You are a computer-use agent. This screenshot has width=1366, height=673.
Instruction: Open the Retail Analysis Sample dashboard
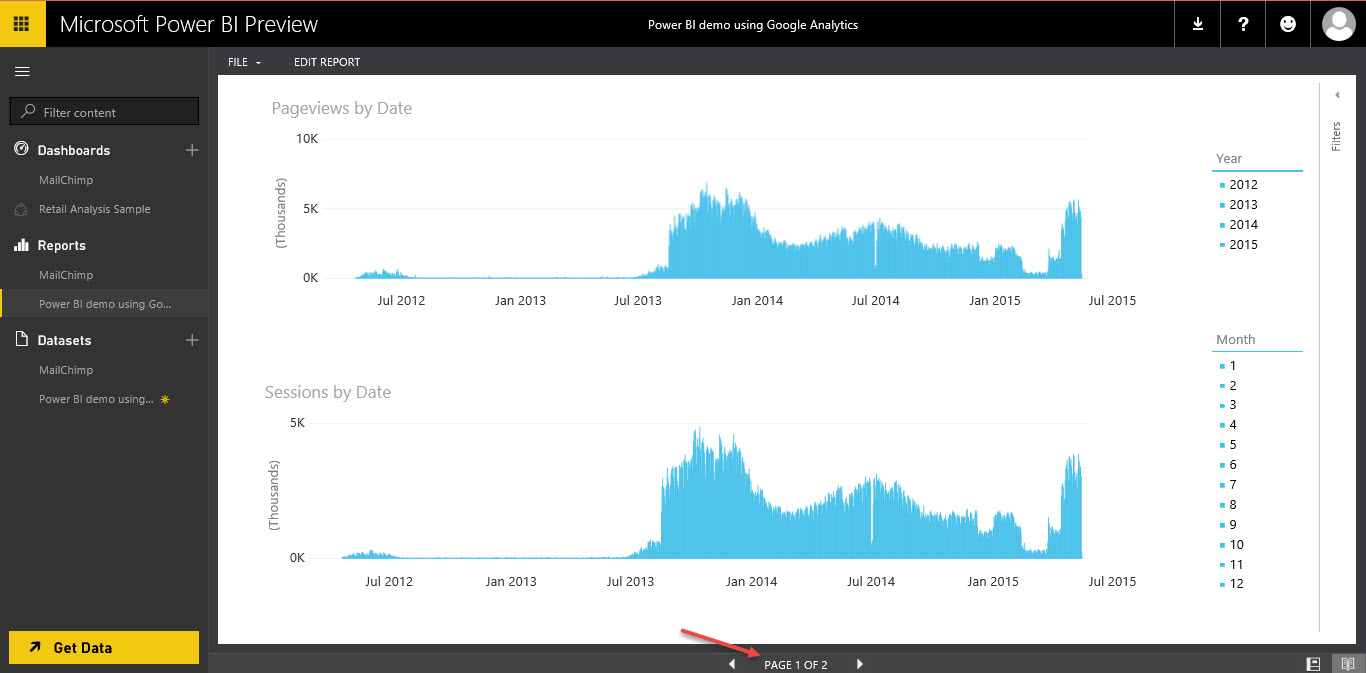[x=95, y=208]
